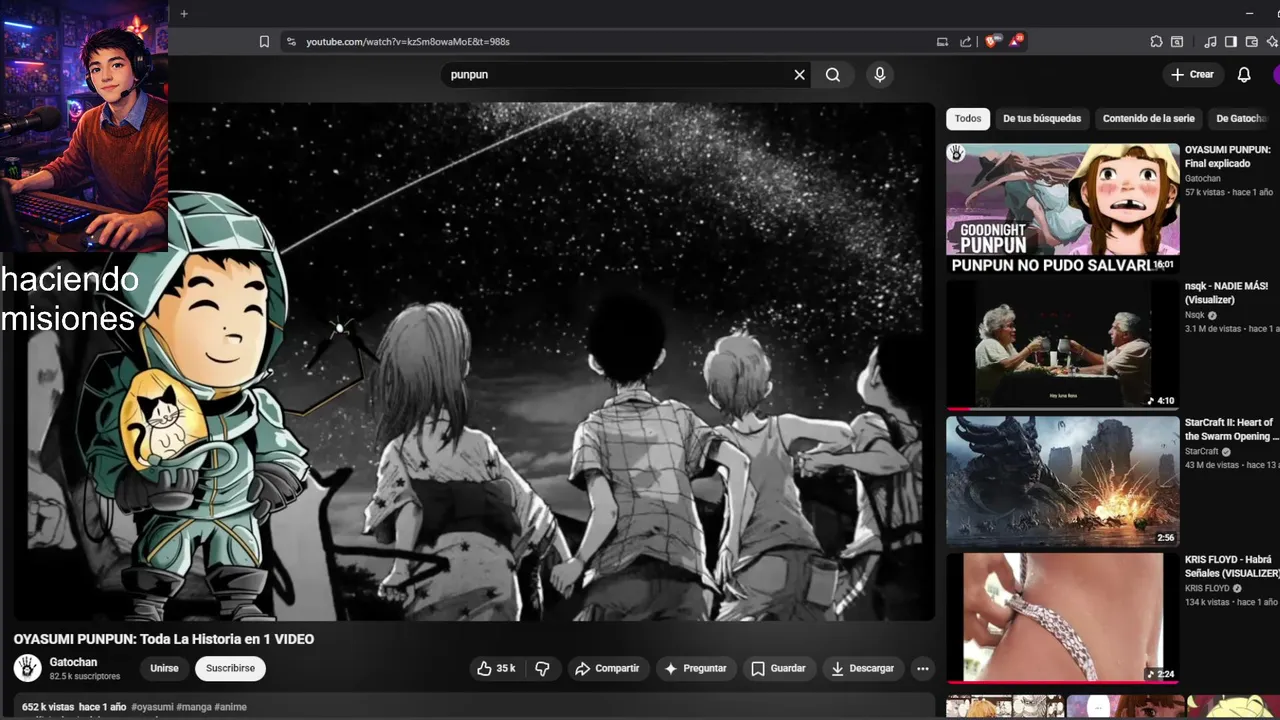Clear the punpun search text
1280x720 pixels.
(799, 75)
